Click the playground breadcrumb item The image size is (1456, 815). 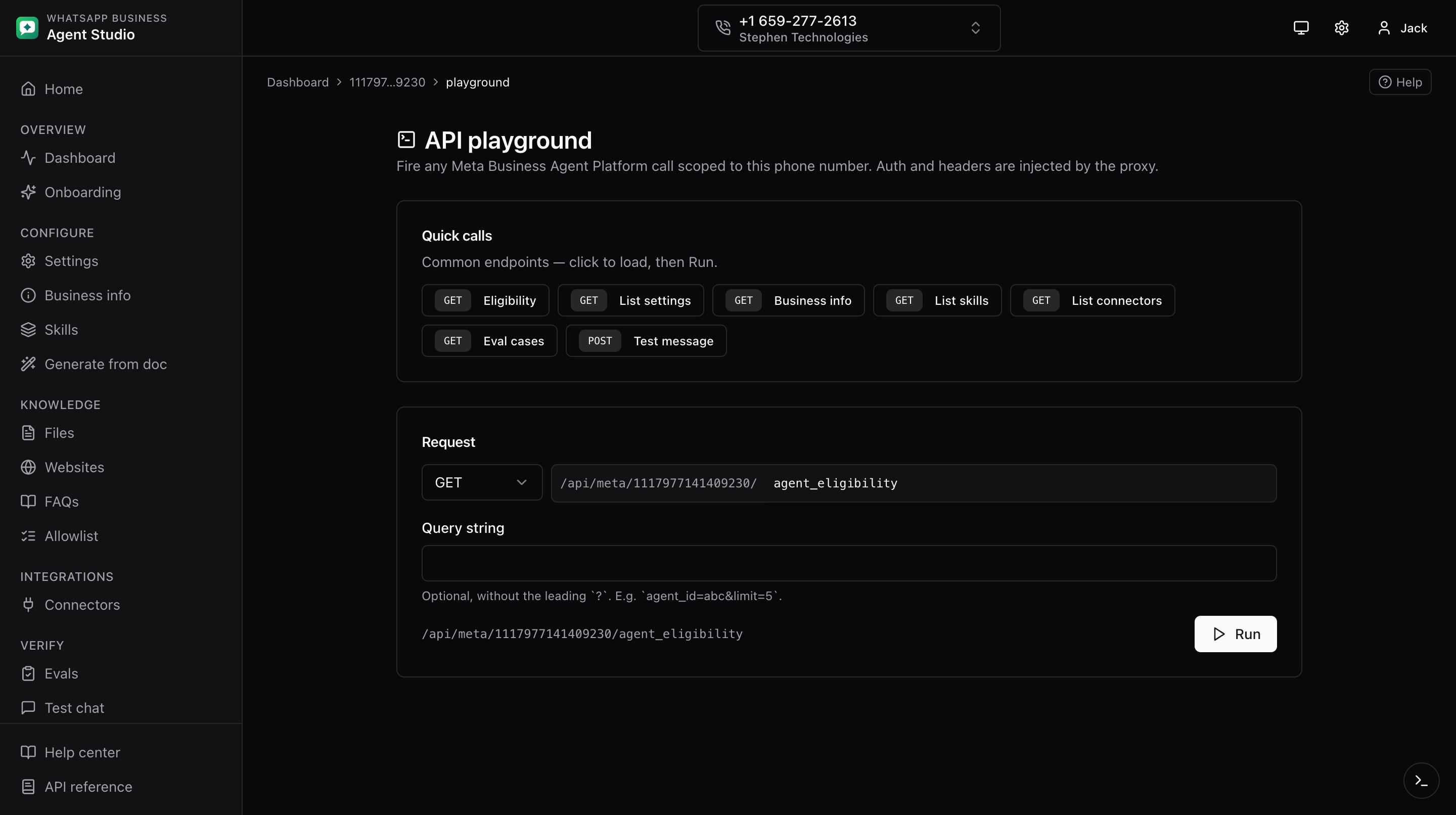pos(477,82)
